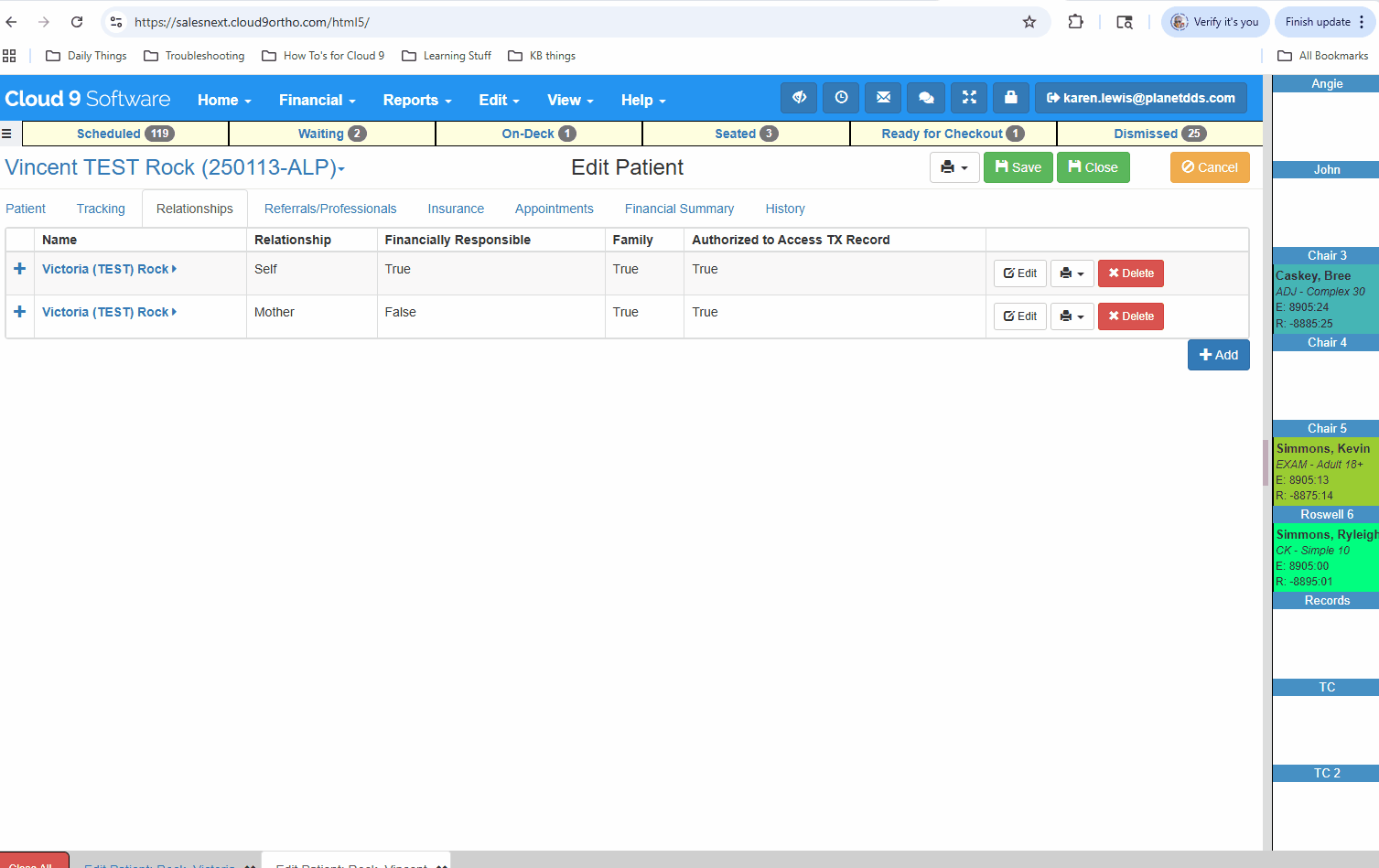Switch to the Insurance tab
This screenshot has height=868, width=1379.
click(456, 209)
